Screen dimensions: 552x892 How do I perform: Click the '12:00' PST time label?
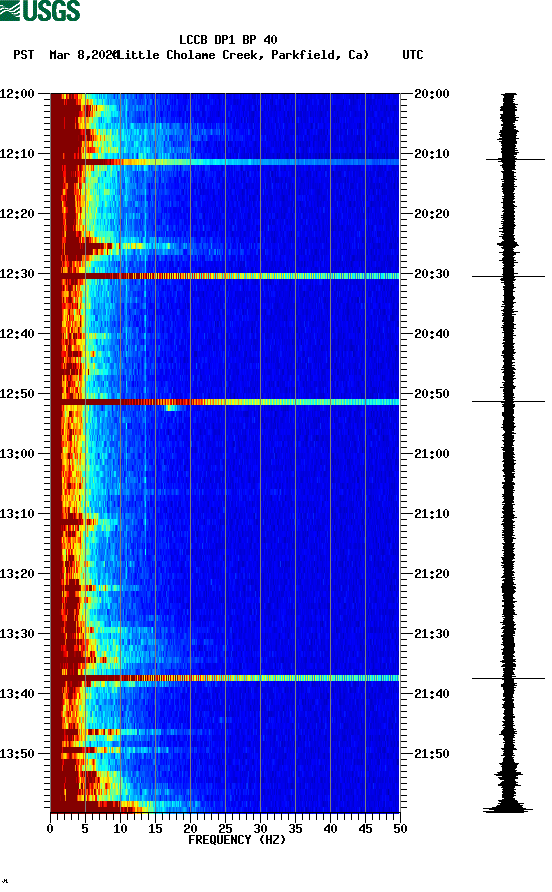[x=17, y=94]
